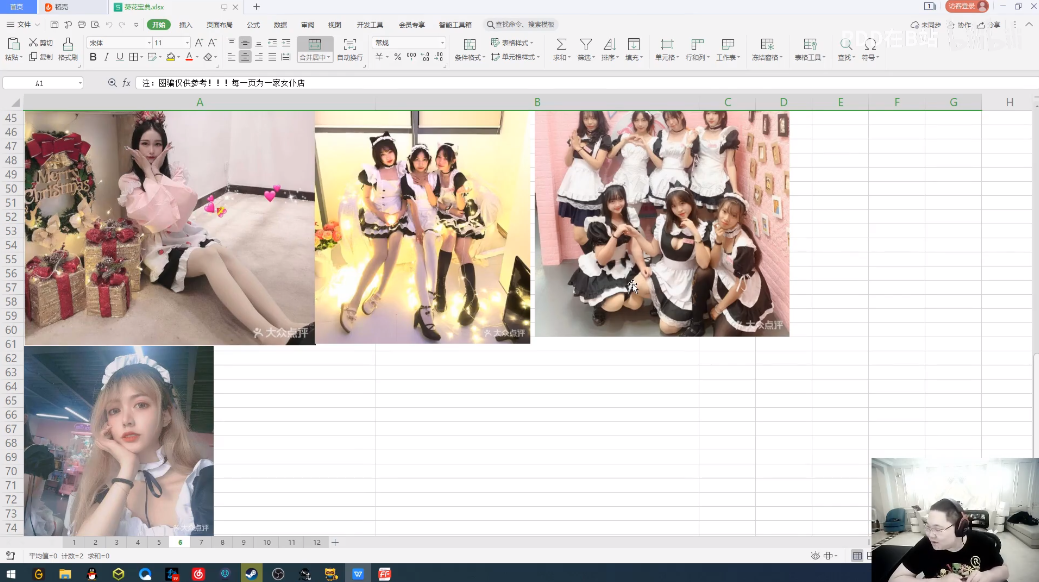This screenshot has width=1039, height=582.
Task: Click the Freeze Panes icon
Action: coord(767,44)
